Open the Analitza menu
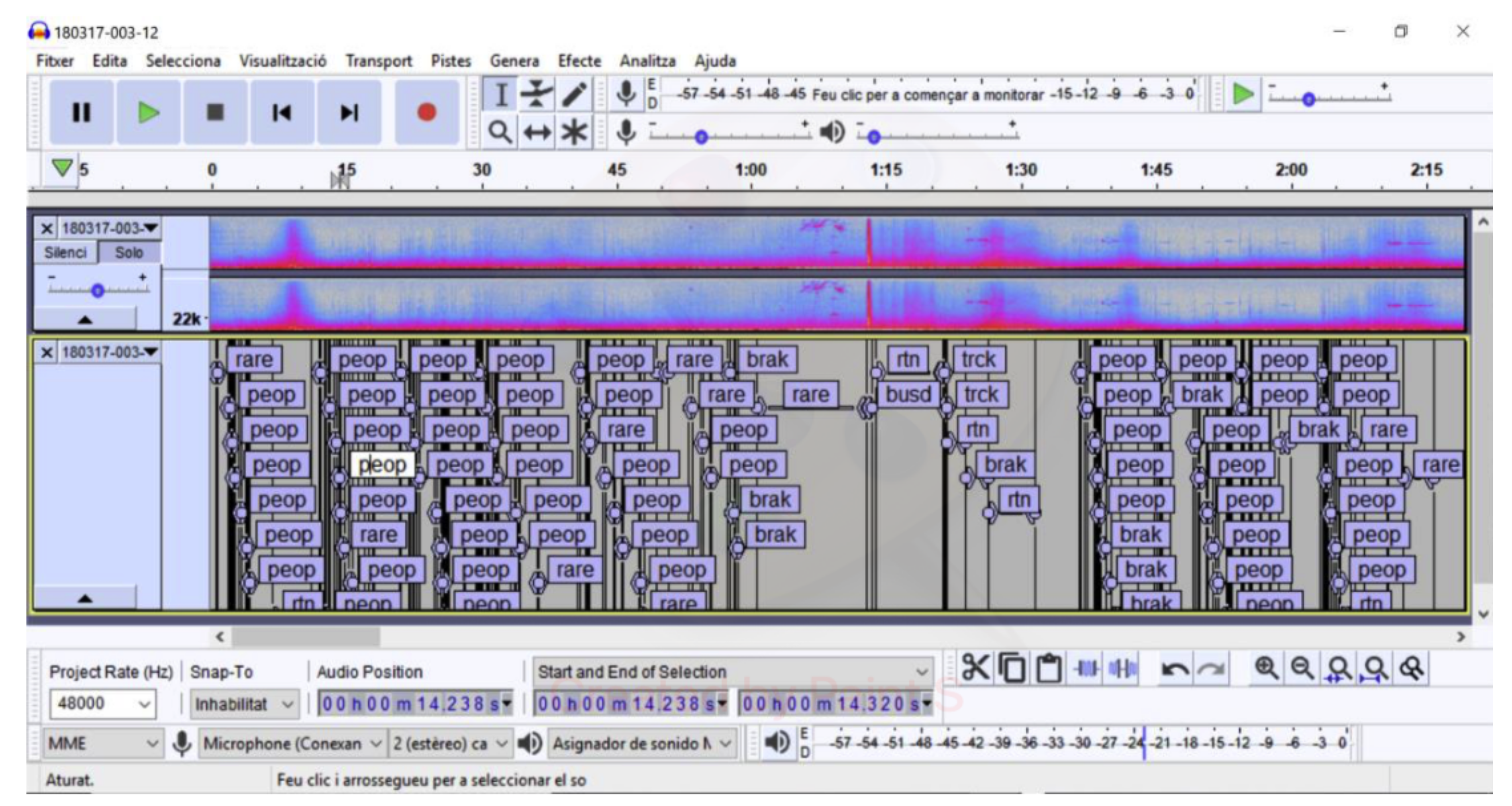 coord(647,61)
